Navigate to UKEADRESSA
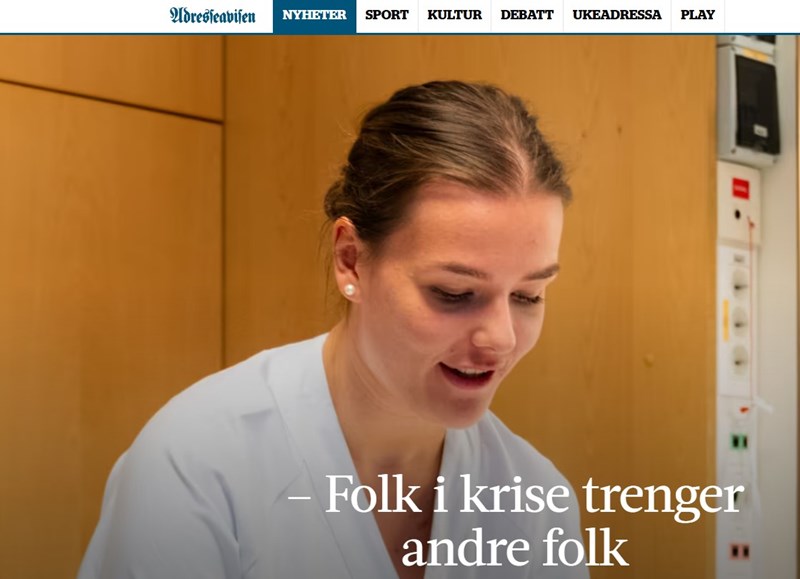Image resolution: width=800 pixels, height=579 pixels. (616, 15)
